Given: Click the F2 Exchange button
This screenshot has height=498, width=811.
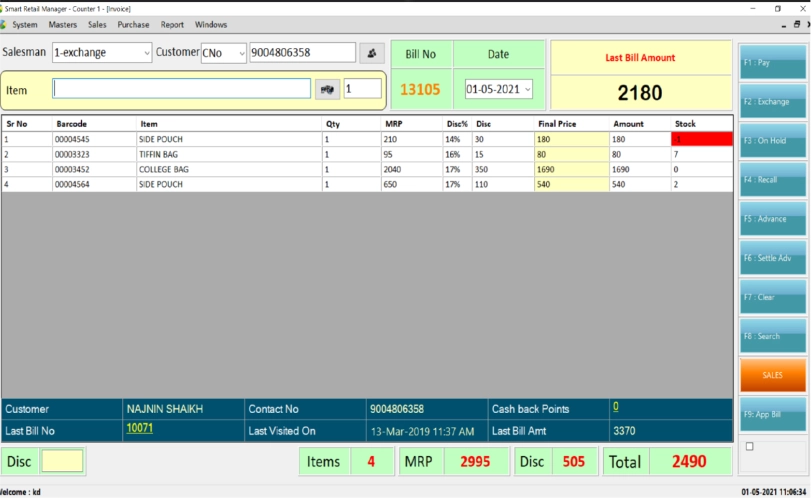Looking at the screenshot, I should (x=772, y=102).
